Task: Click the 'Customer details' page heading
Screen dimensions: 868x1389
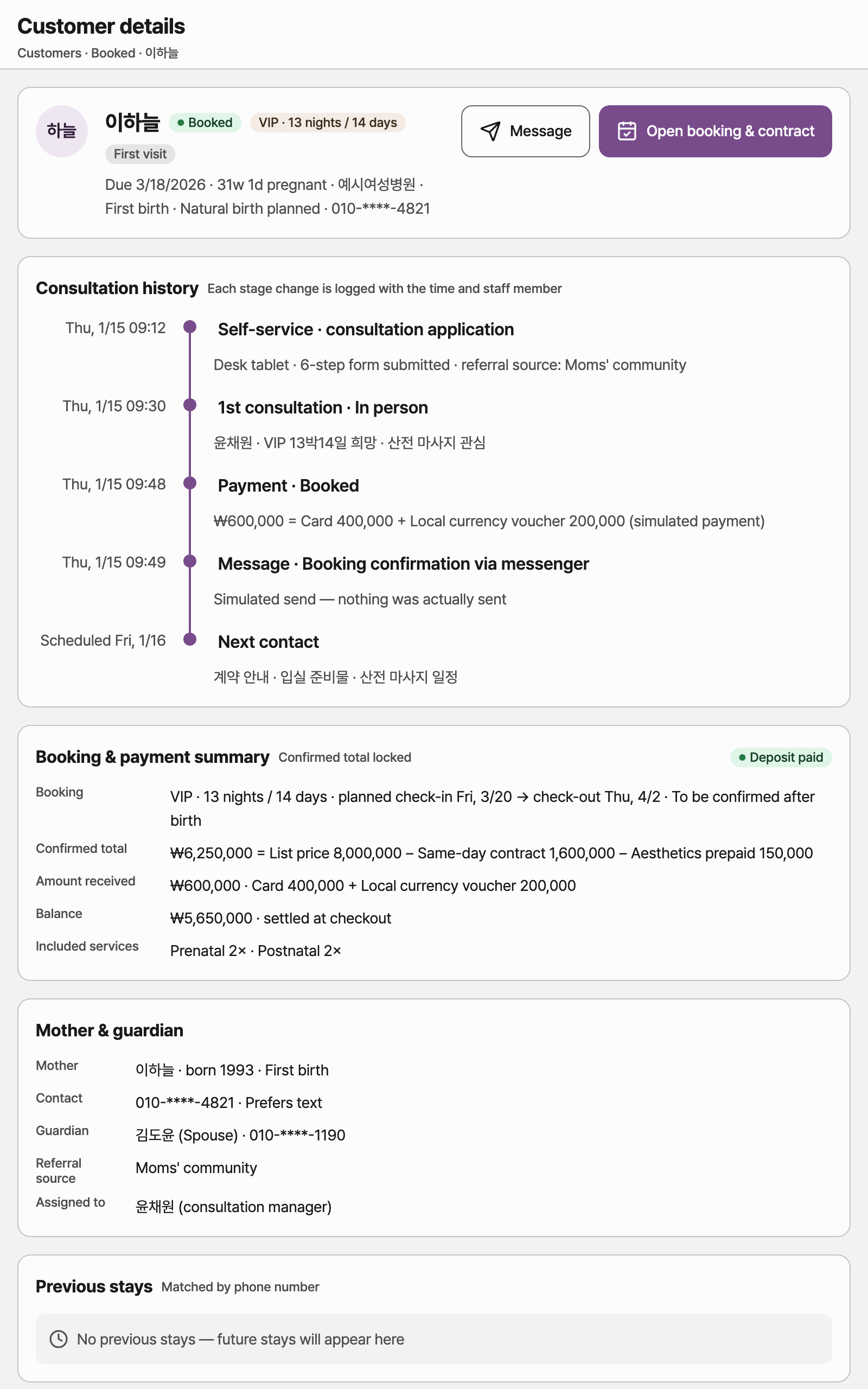Action: coord(101,27)
